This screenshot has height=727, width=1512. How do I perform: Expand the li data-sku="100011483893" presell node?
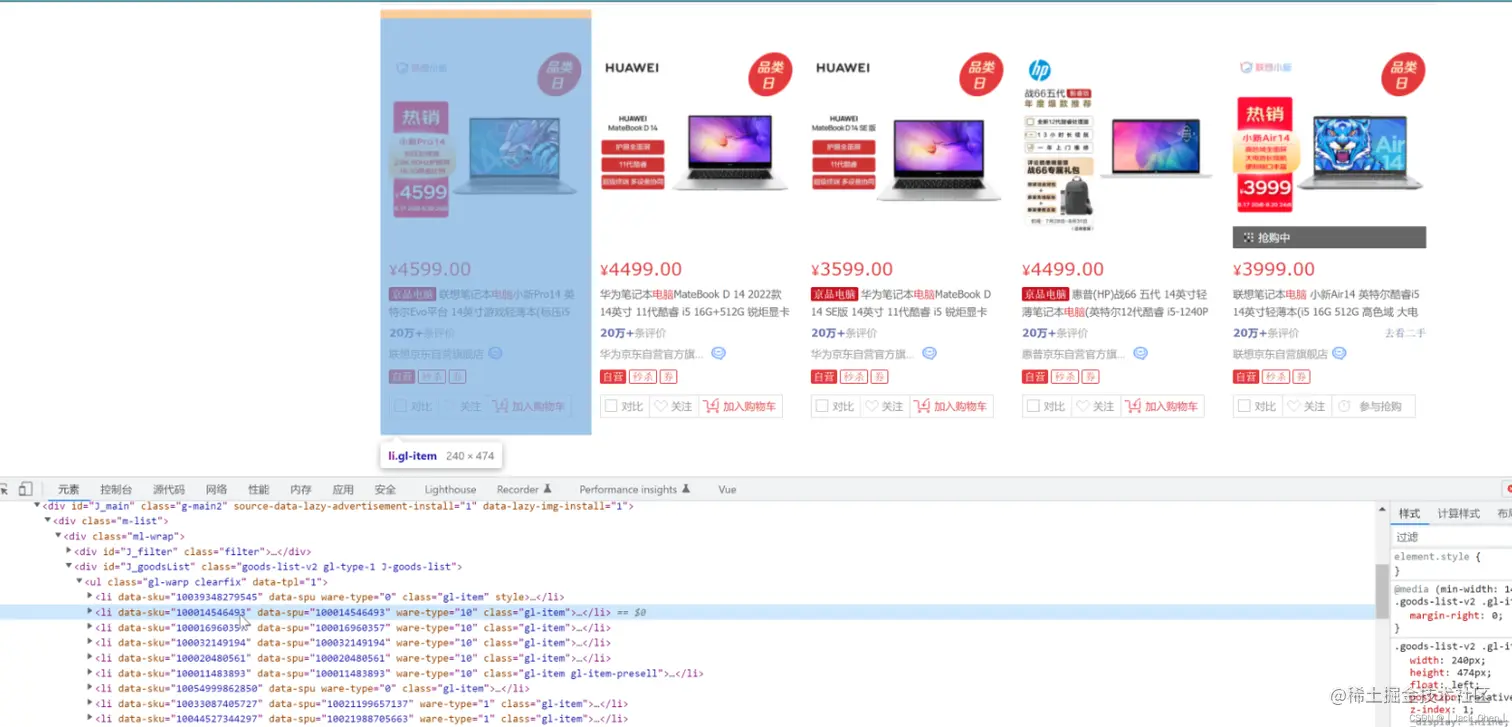click(91, 673)
